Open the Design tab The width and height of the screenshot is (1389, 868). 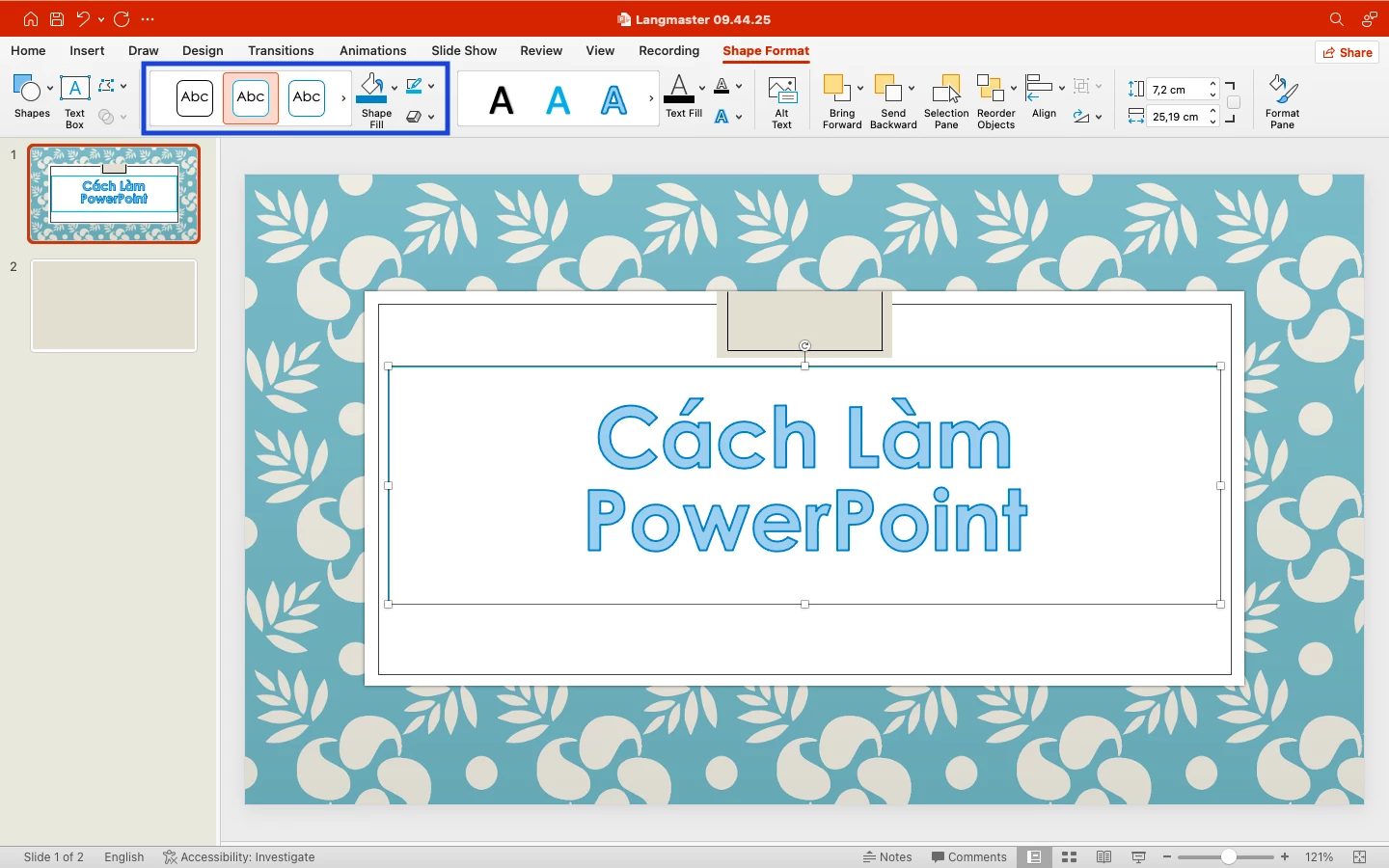[203, 50]
